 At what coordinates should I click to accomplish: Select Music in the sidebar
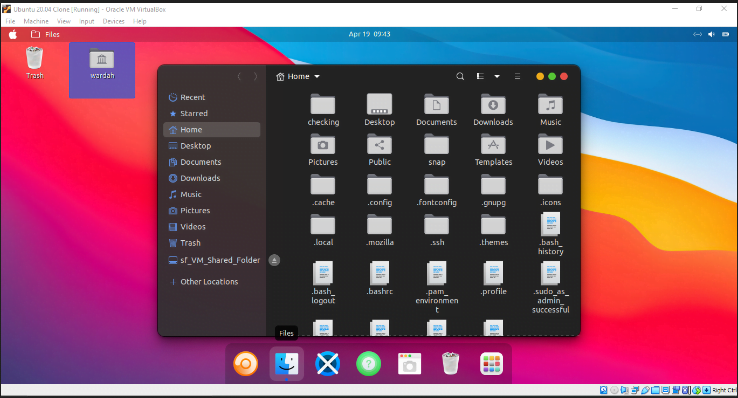coord(212,194)
